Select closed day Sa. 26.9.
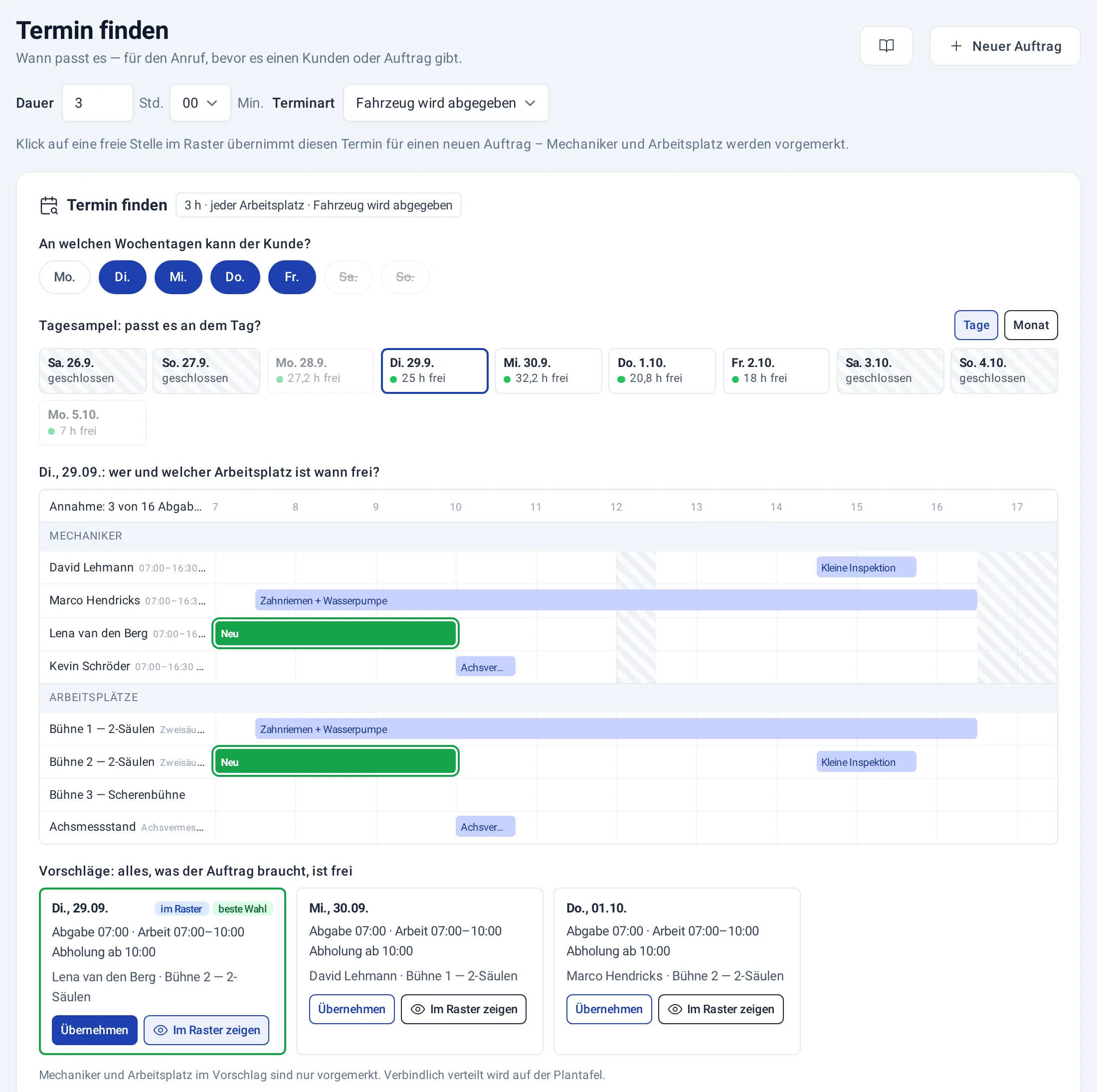 click(x=93, y=371)
